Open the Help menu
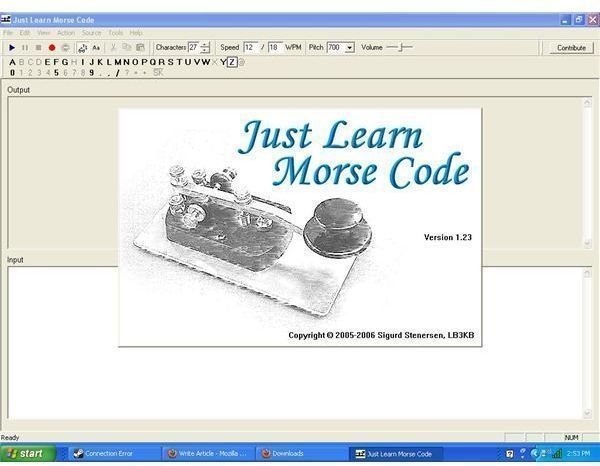The width and height of the screenshot is (600, 466). point(136,33)
